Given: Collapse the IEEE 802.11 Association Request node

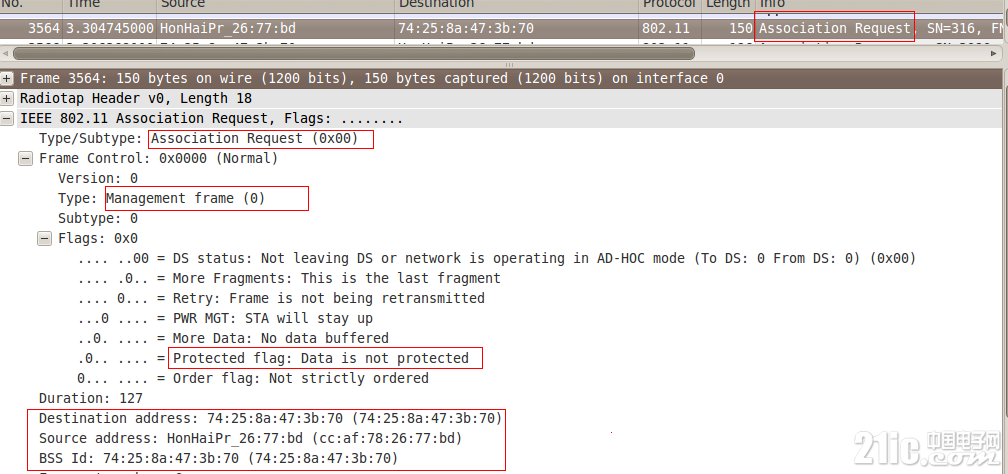Looking at the screenshot, I should click(x=8, y=118).
